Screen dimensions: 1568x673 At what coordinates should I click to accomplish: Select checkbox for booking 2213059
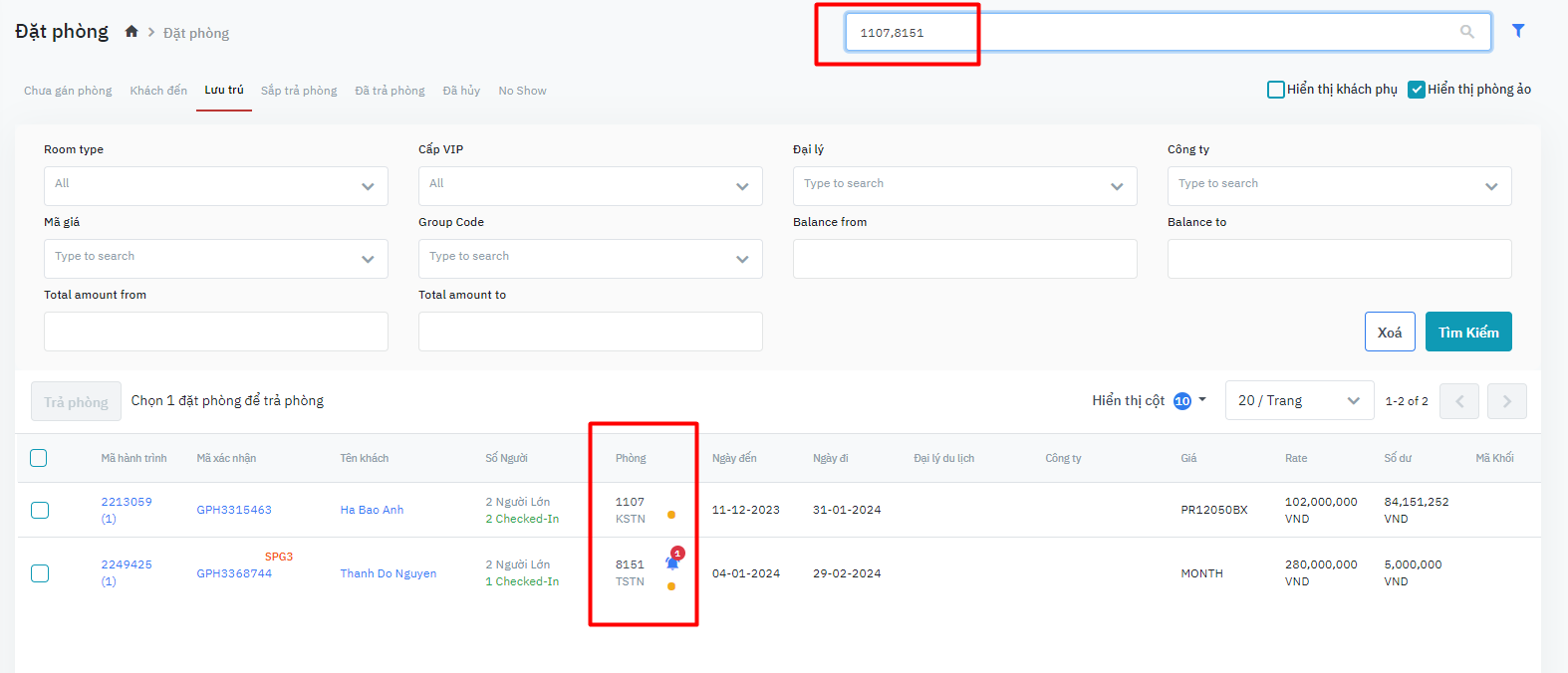coord(40,510)
